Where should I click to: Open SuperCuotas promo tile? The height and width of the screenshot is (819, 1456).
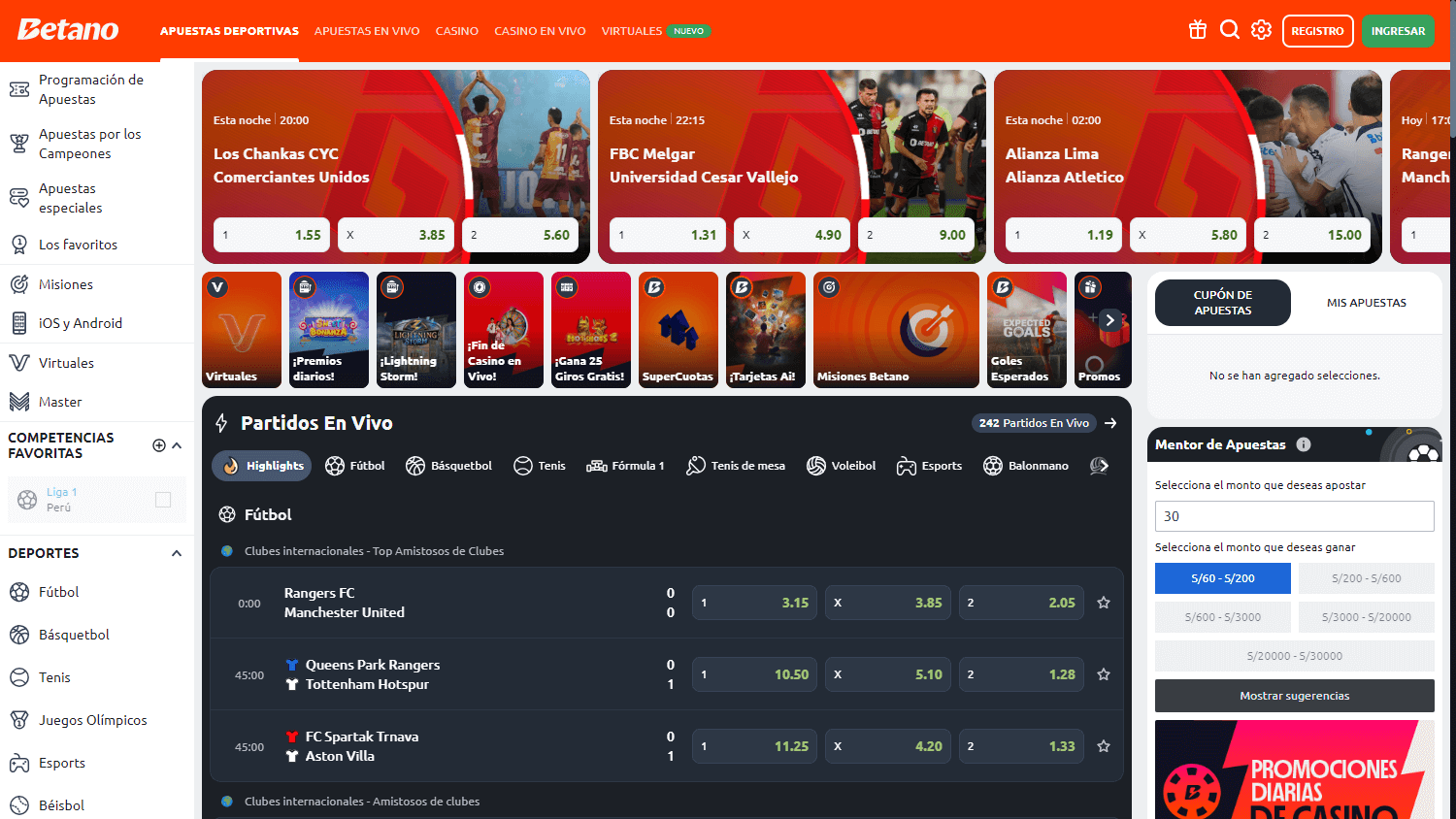pyautogui.click(x=678, y=330)
